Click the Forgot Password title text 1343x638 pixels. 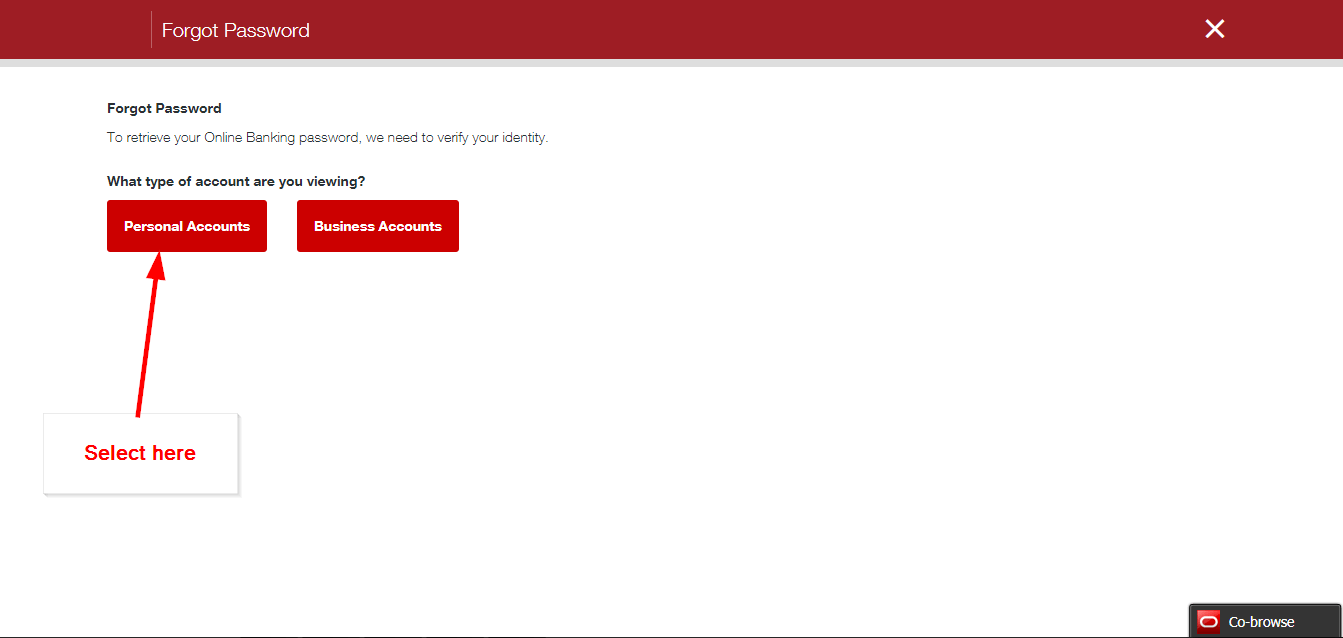coord(235,30)
